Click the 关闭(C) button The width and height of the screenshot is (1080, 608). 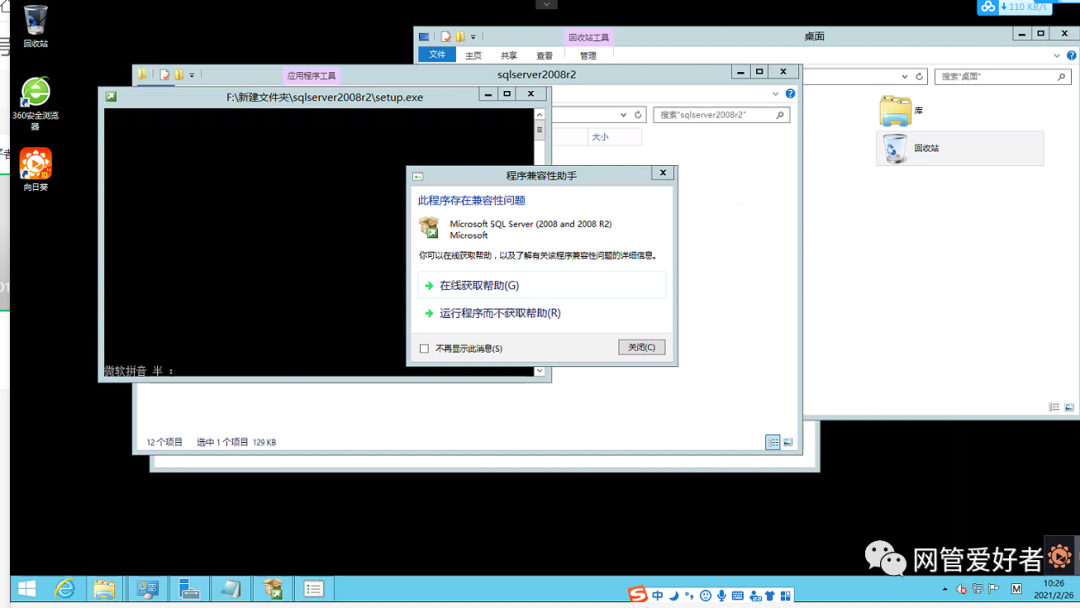point(641,347)
